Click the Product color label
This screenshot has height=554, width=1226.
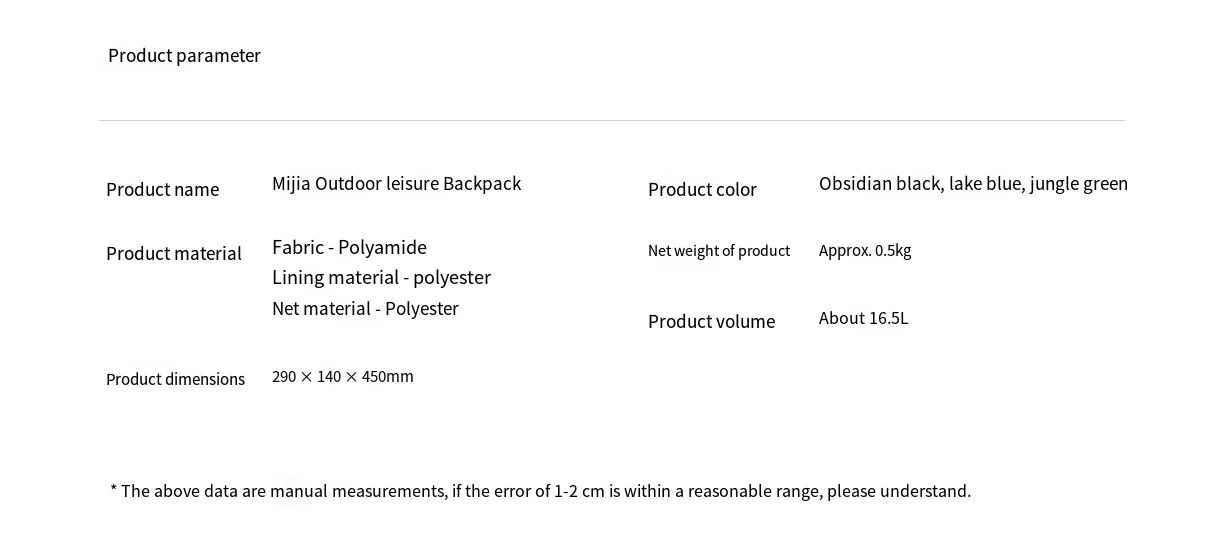click(702, 190)
